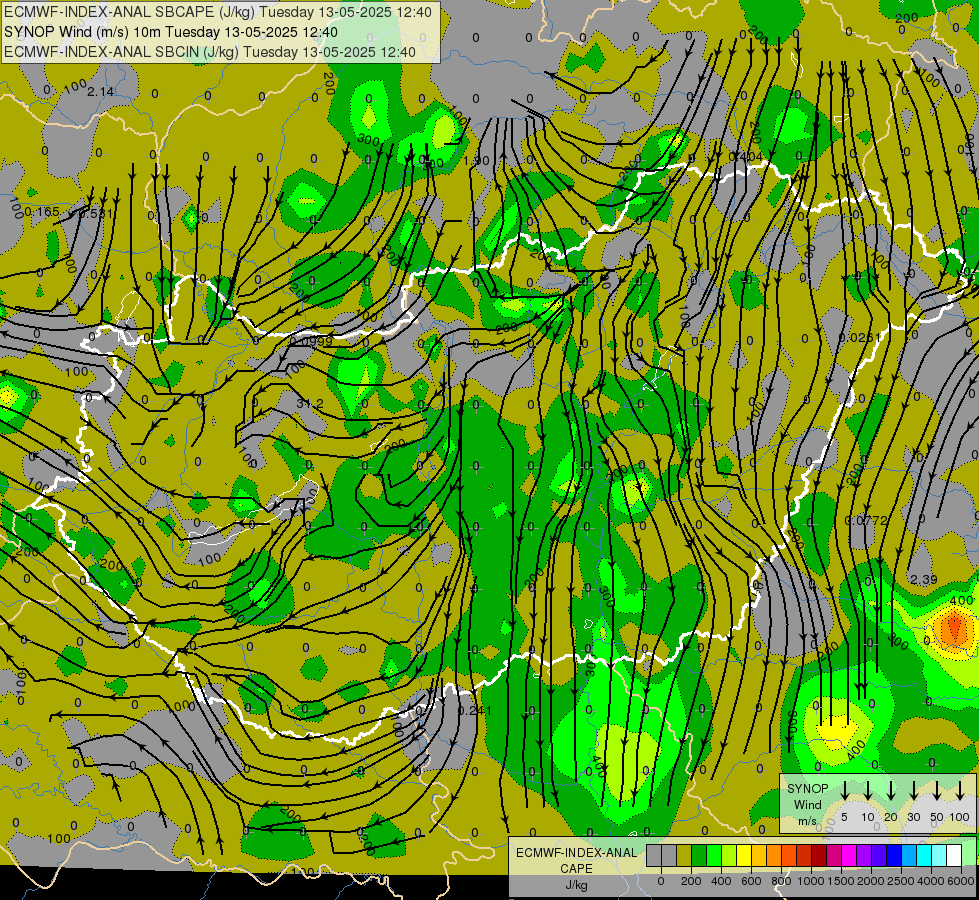This screenshot has height=900, width=979.
Task: Click the SYNOP wind legend arrow above 10
Action: [x=867, y=791]
